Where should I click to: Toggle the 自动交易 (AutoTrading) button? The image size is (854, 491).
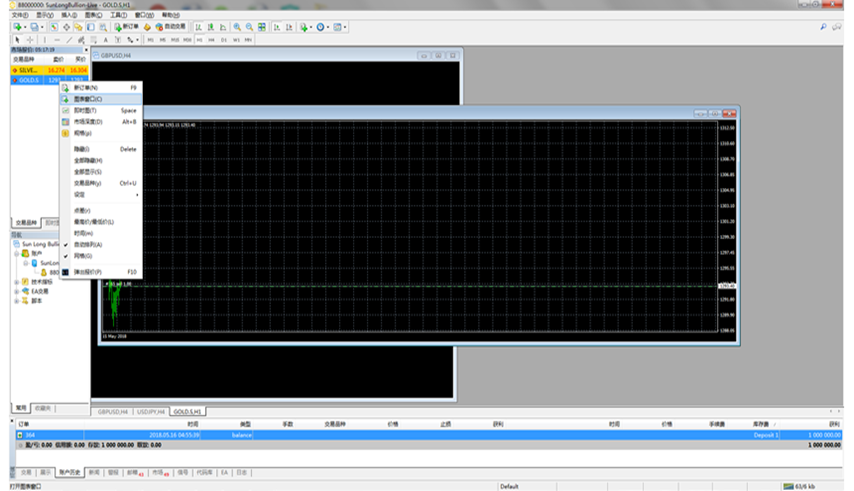coord(171,27)
